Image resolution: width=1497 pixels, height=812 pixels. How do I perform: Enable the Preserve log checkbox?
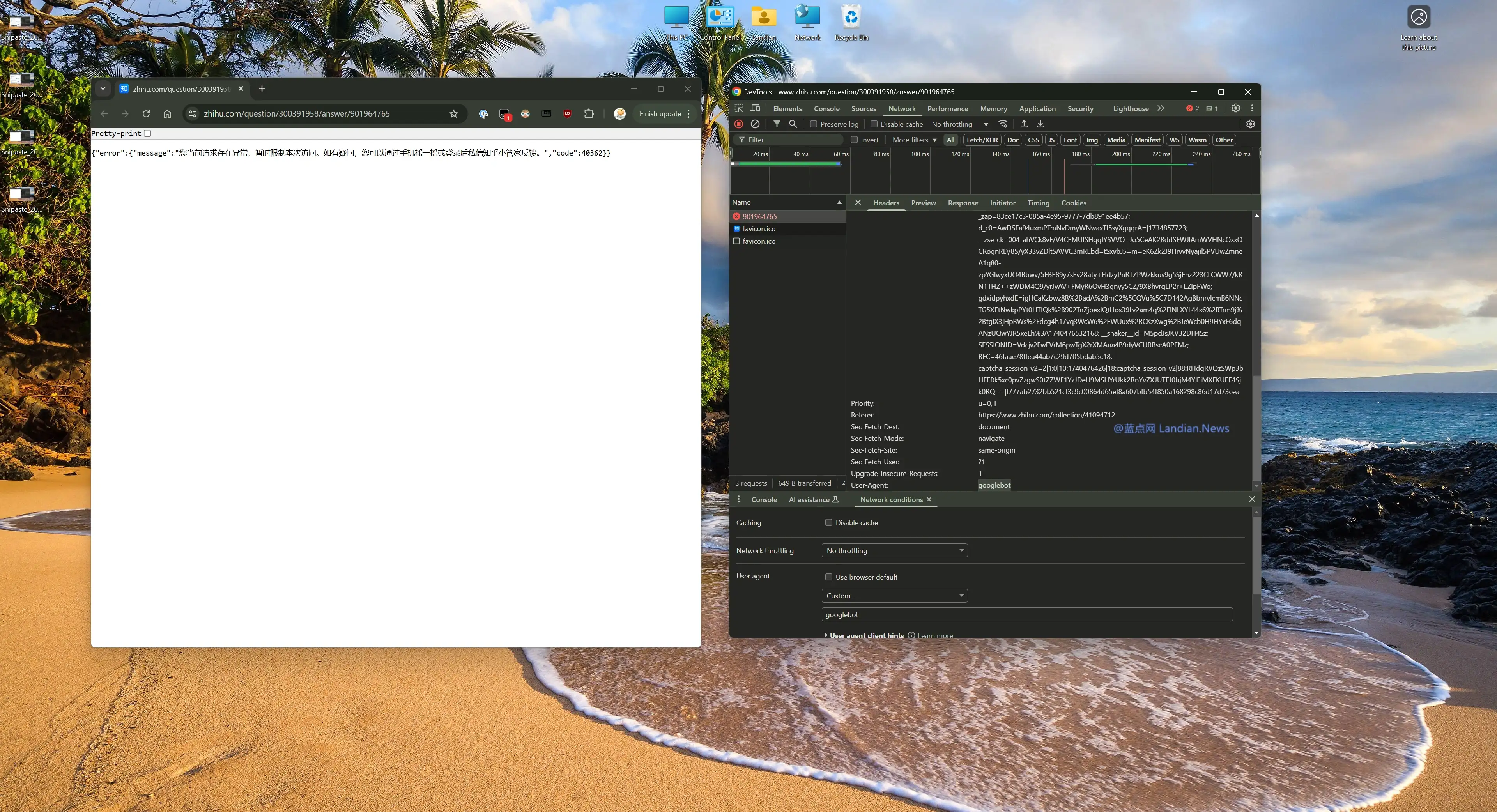[814, 124]
